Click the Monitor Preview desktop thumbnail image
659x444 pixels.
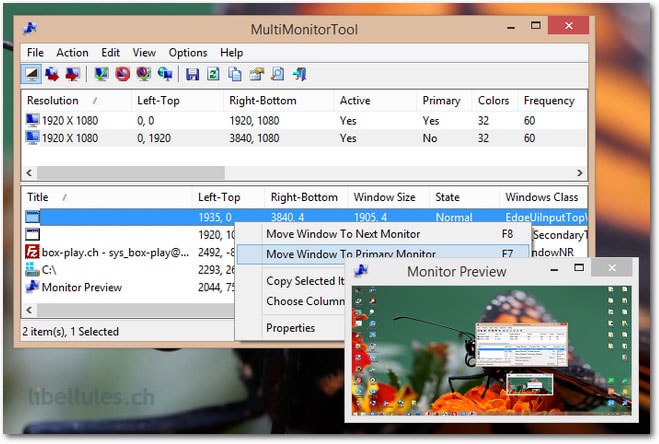492,351
